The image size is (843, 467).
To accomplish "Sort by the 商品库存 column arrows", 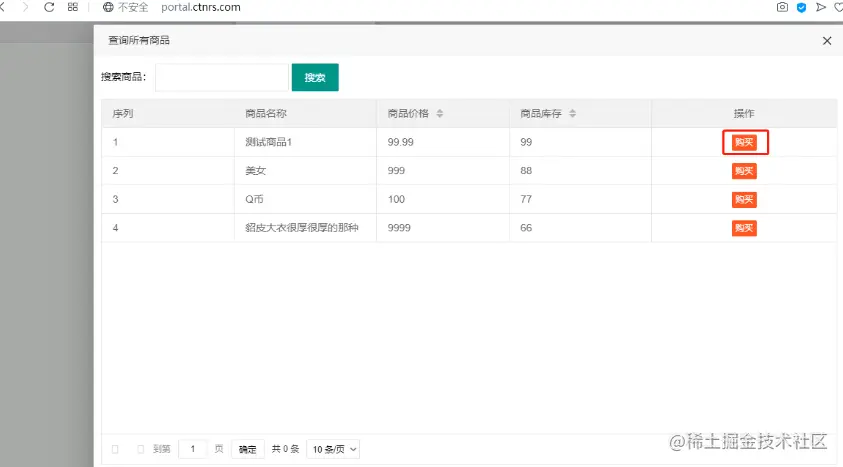I will pyautogui.click(x=573, y=113).
